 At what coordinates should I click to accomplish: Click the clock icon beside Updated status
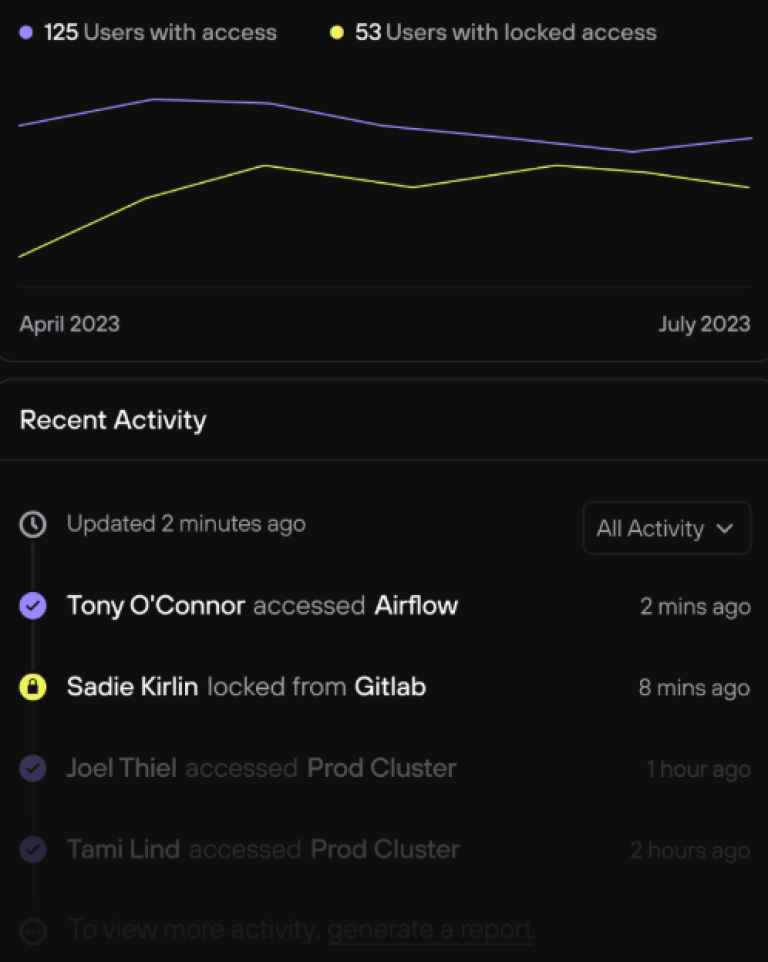(33, 524)
